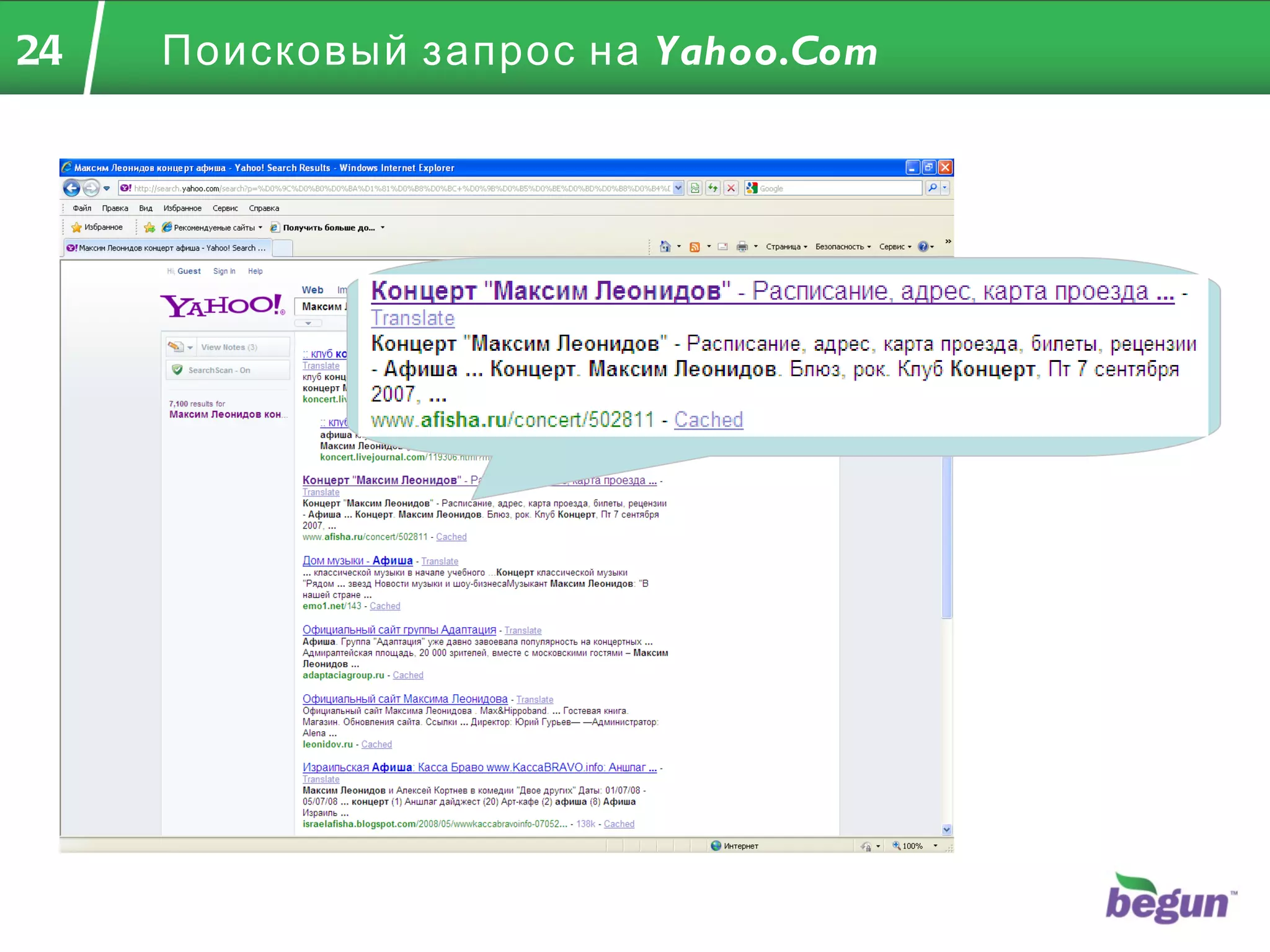Select the Максим Леонидов Yahoo Search tab
This screenshot has height=952, width=1270.
(x=167, y=248)
